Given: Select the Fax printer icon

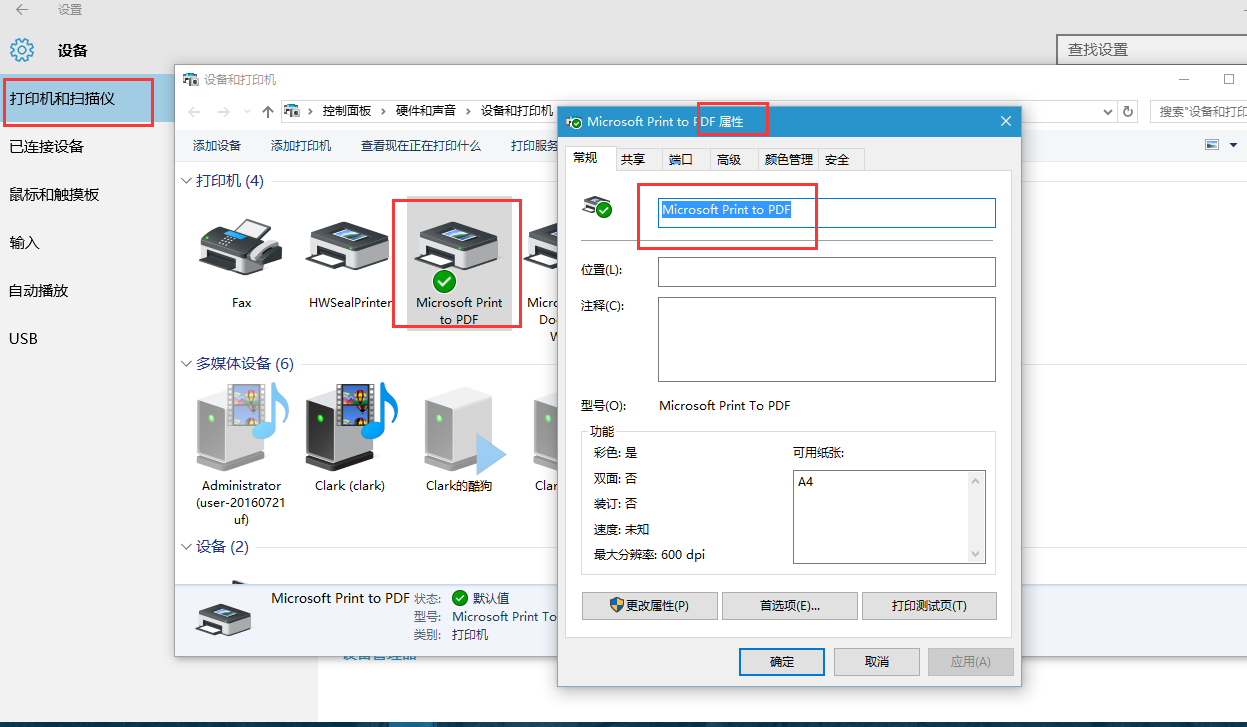Looking at the screenshot, I should (241, 246).
